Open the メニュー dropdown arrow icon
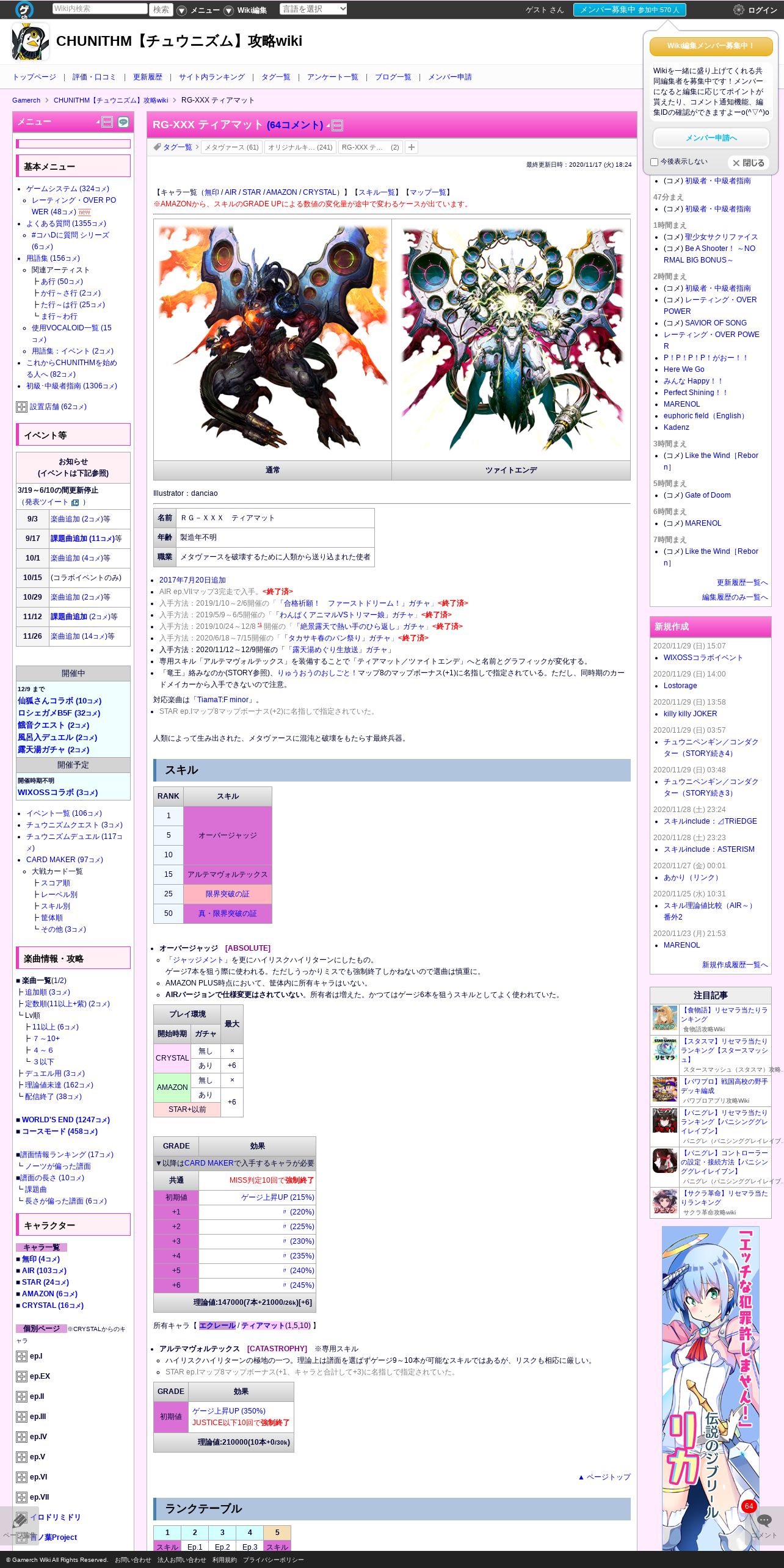The image size is (784, 1568). [181, 10]
